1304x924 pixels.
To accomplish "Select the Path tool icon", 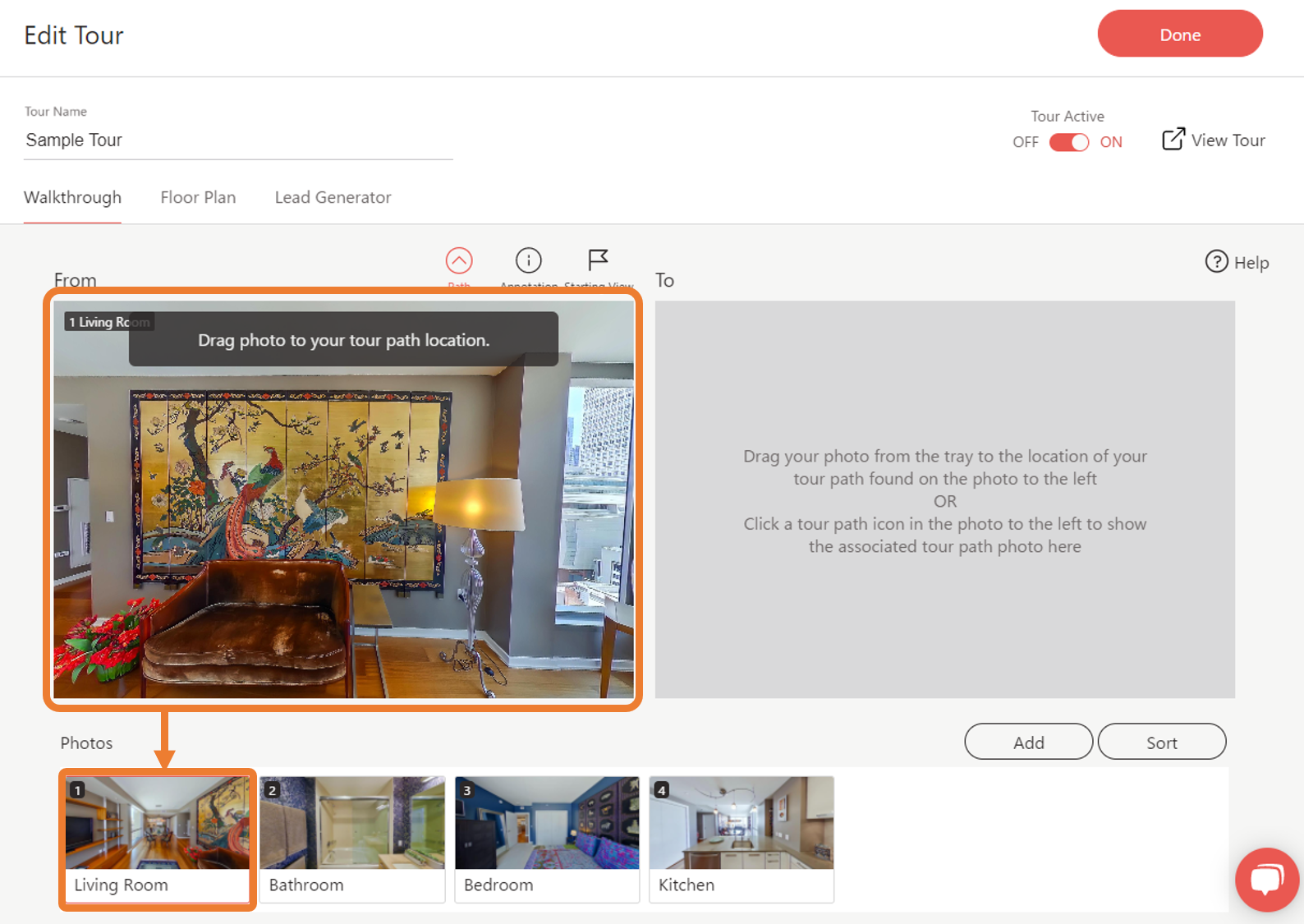I will [x=459, y=260].
